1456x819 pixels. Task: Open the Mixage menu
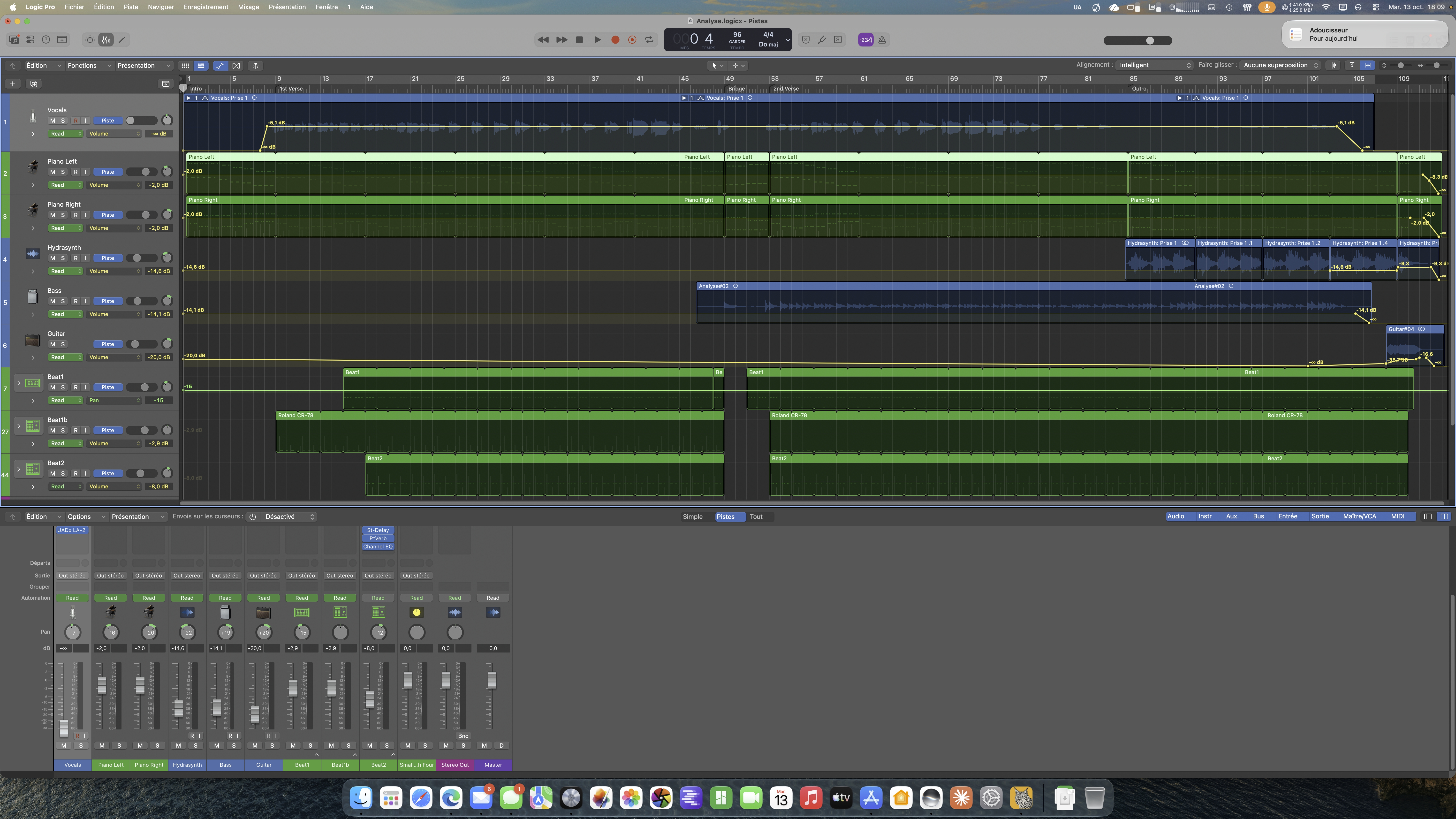tap(248, 7)
